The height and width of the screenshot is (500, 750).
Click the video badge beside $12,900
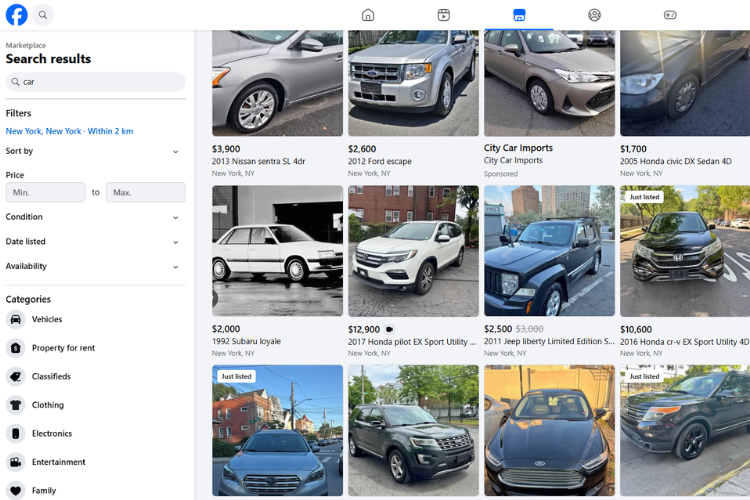389,329
